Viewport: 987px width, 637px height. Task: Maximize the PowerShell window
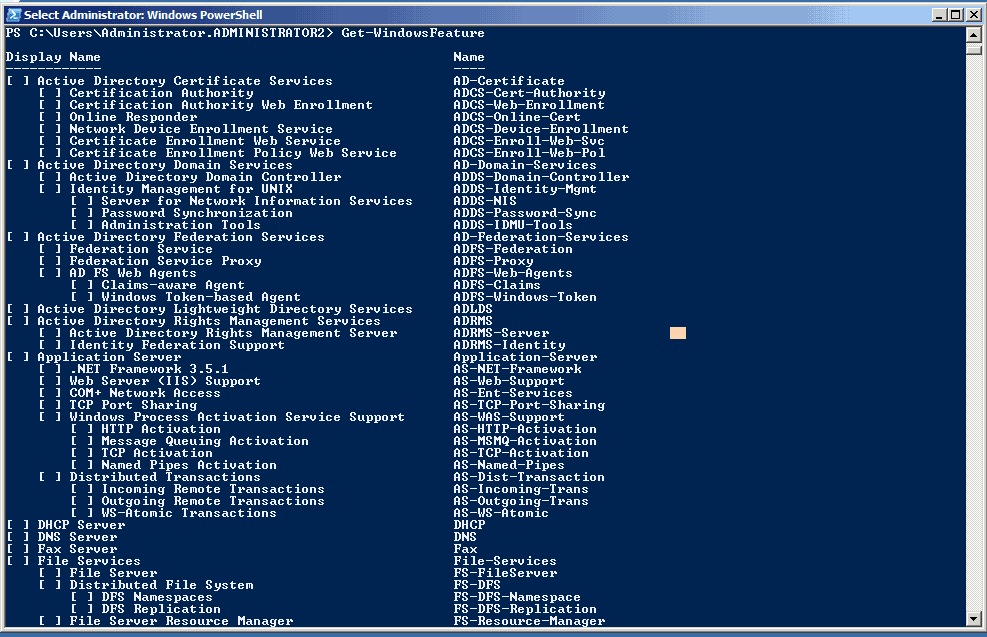click(956, 14)
